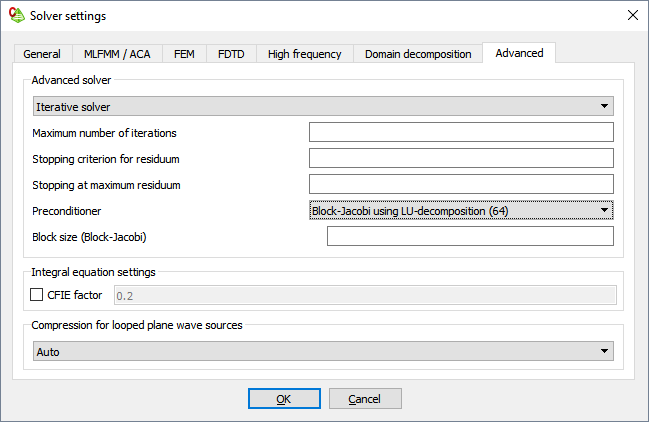Image resolution: width=649 pixels, height=423 pixels.
Task: Click the OK button
Action: click(x=284, y=399)
